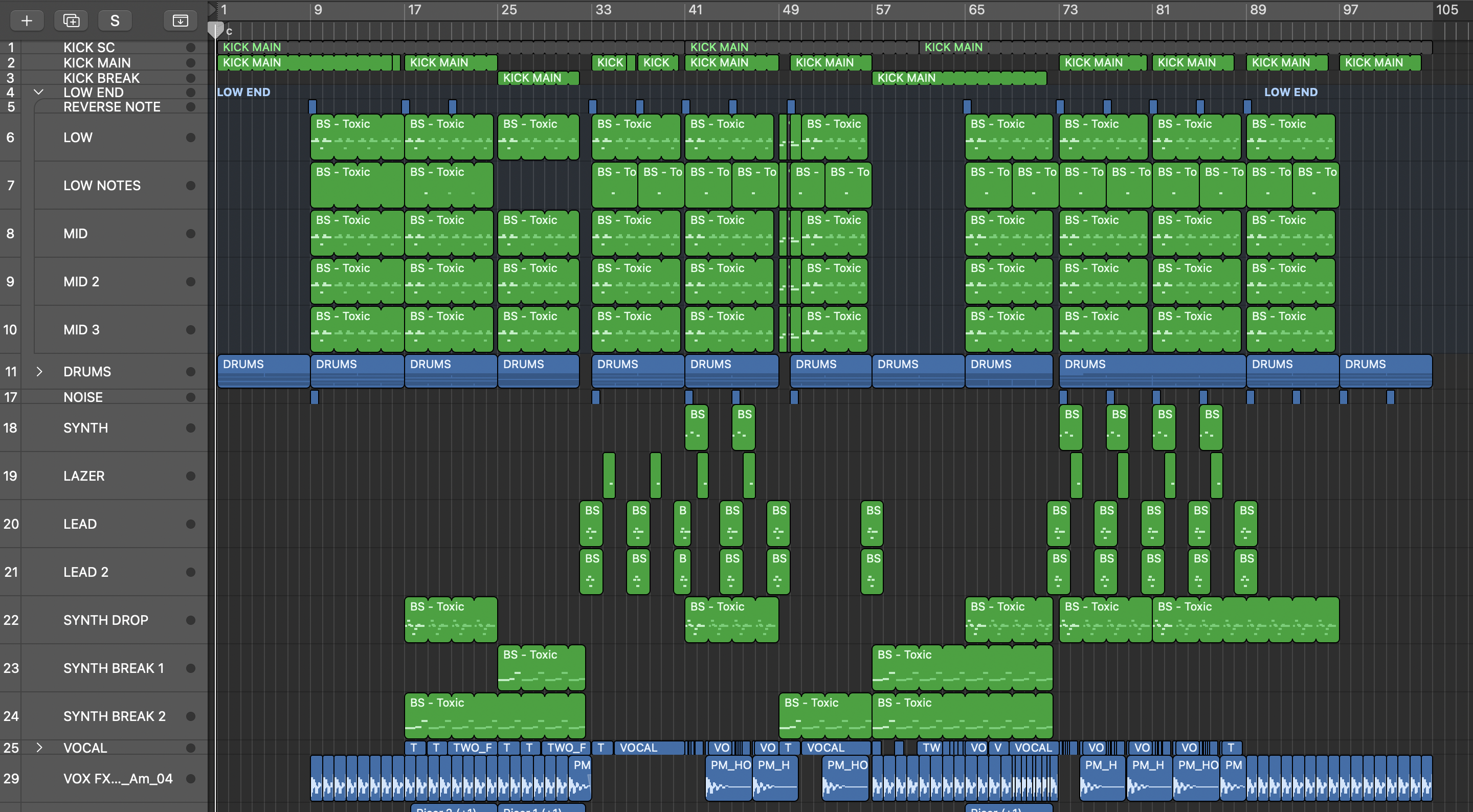Select the first DRUMS region at bar 1
Image resolution: width=1473 pixels, height=812 pixels.
point(263,371)
